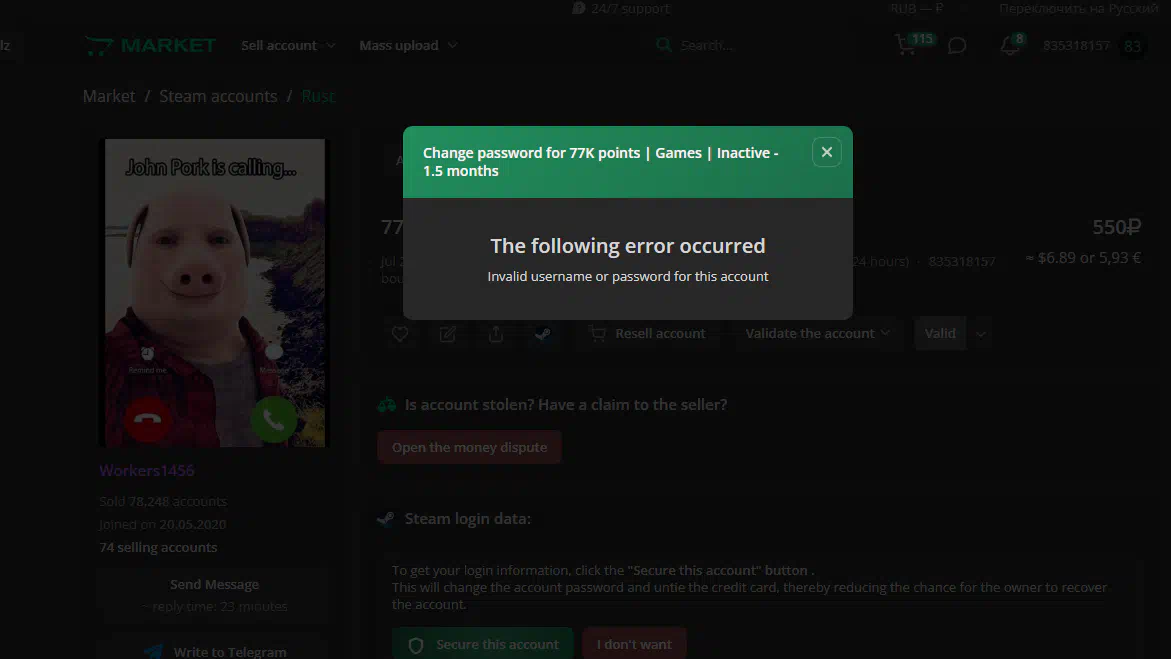Click Open the money dispute
1171x659 pixels.
[469, 447]
